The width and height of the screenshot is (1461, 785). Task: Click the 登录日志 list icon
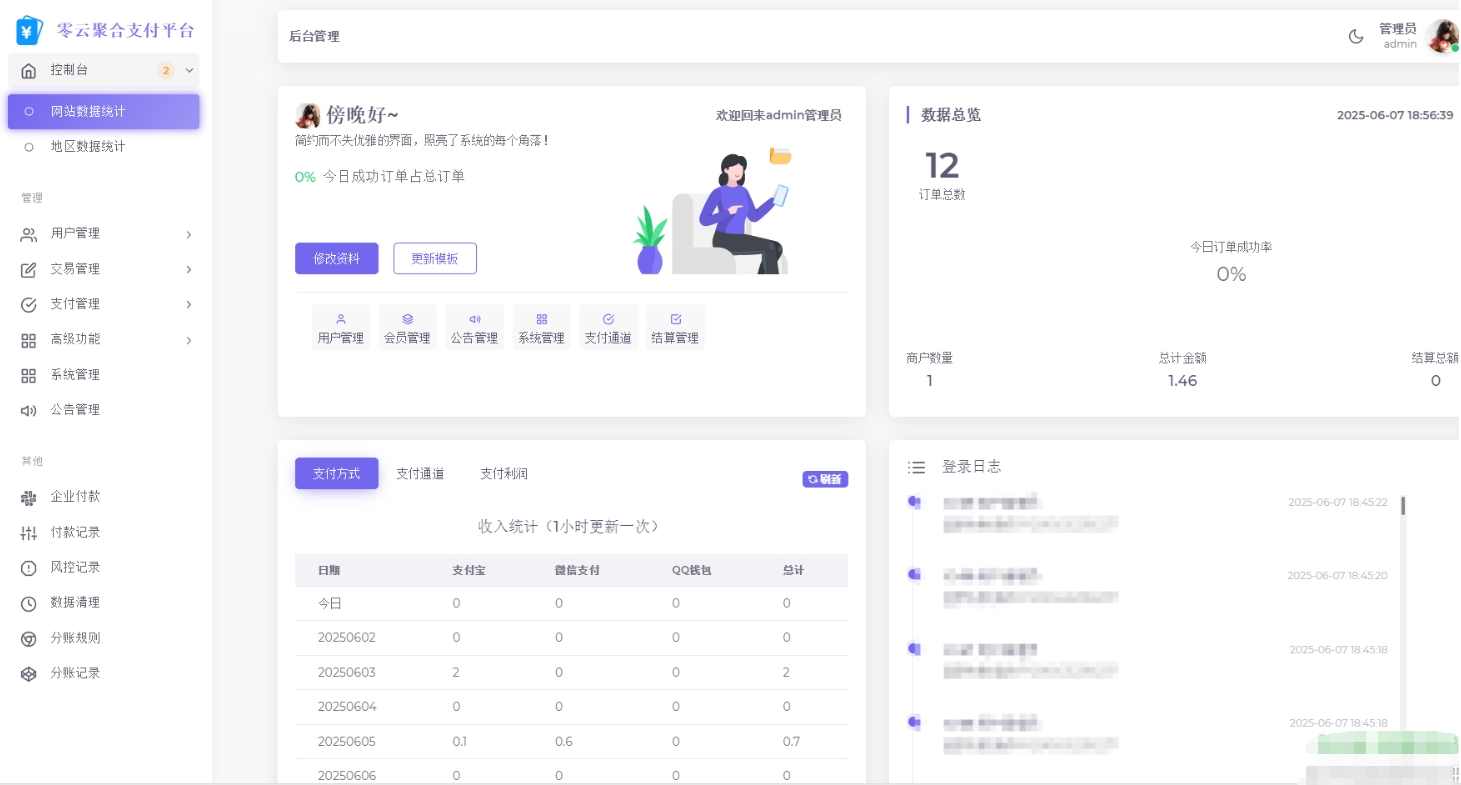pyautogui.click(x=916, y=466)
